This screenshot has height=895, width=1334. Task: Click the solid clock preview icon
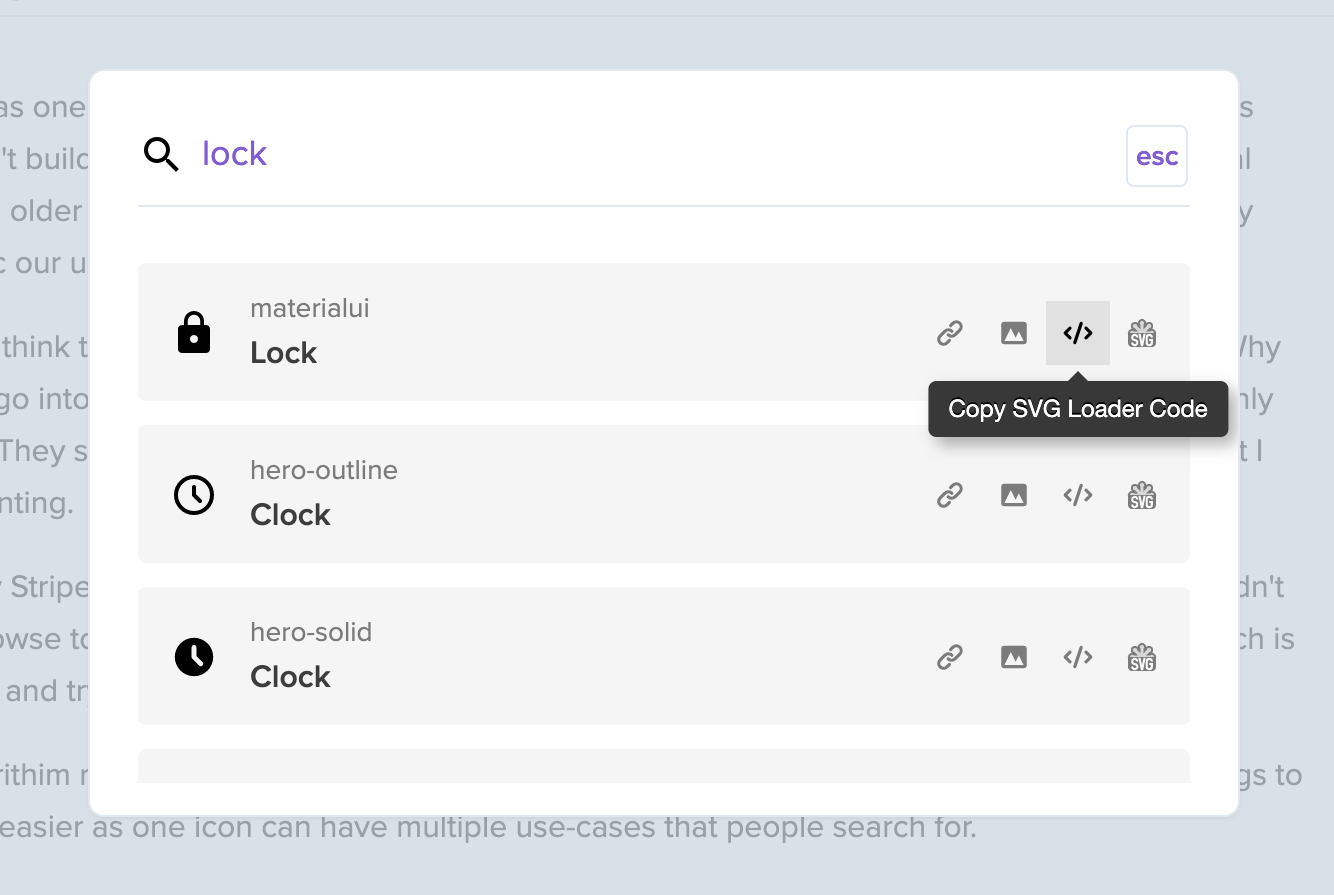tap(194, 657)
